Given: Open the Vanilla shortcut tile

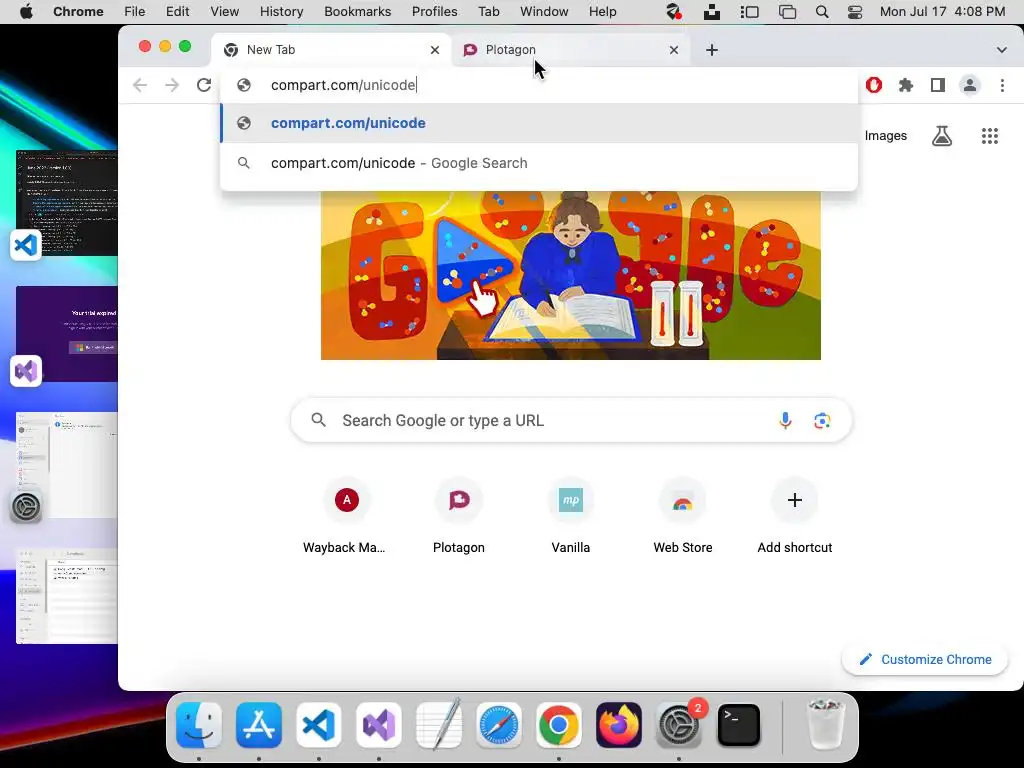Looking at the screenshot, I should tap(571, 516).
